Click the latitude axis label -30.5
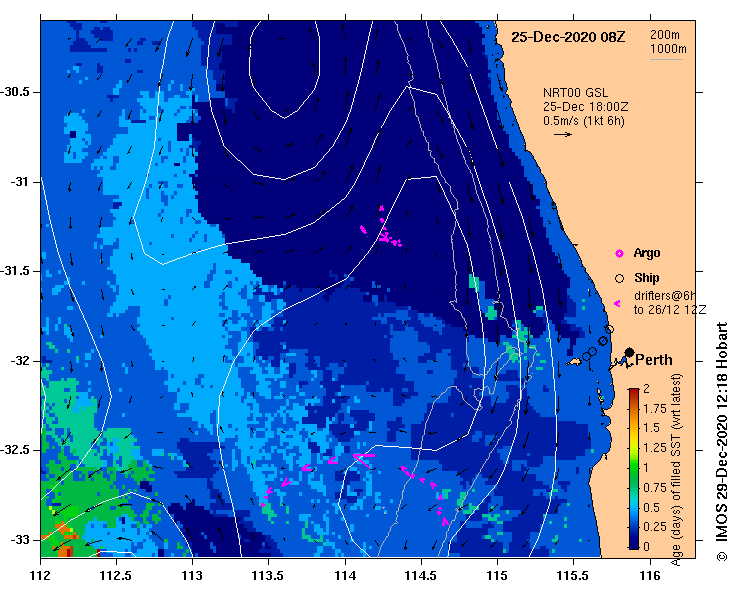This screenshot has width=739, height=592. pos(15,92)
